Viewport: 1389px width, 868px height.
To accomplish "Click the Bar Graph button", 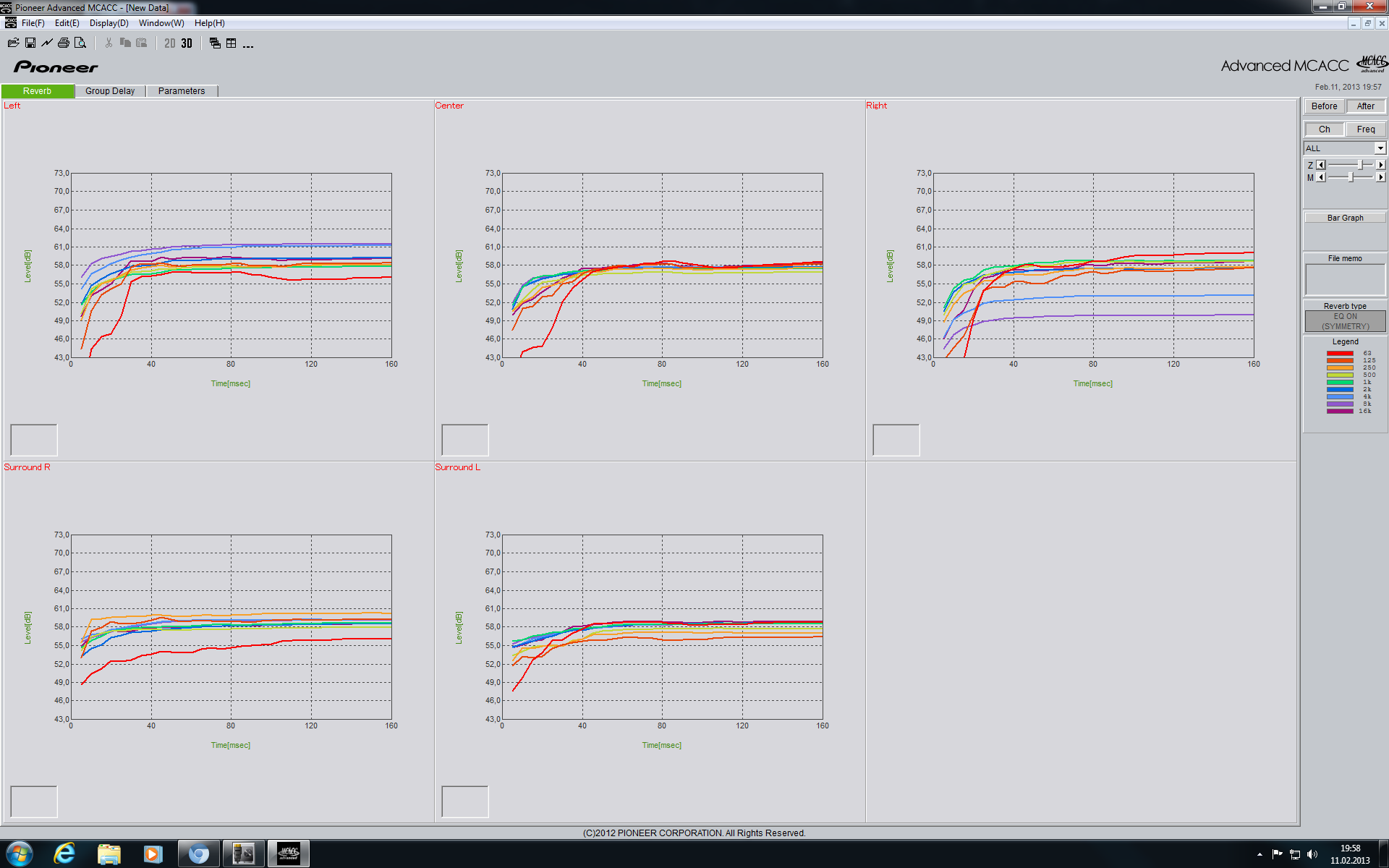I will [1345, 218].
